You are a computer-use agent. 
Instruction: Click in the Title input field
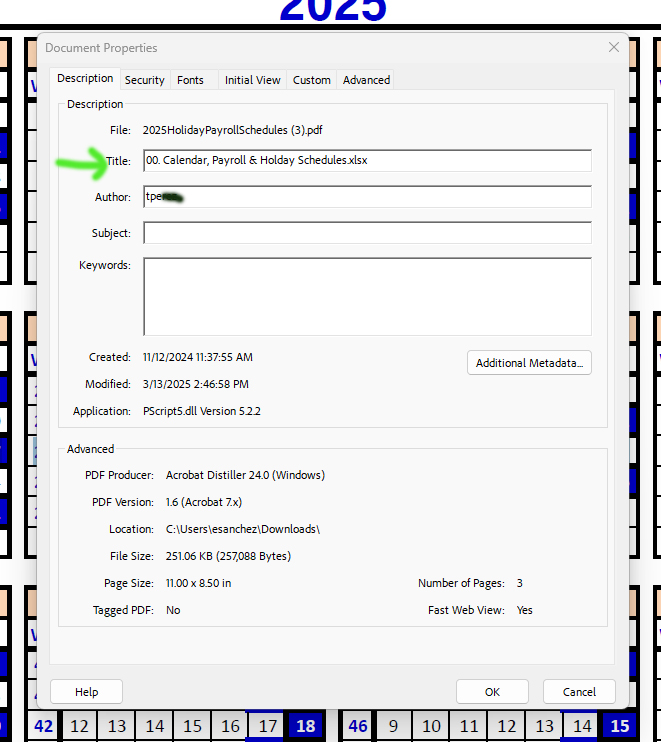(367, 160)
